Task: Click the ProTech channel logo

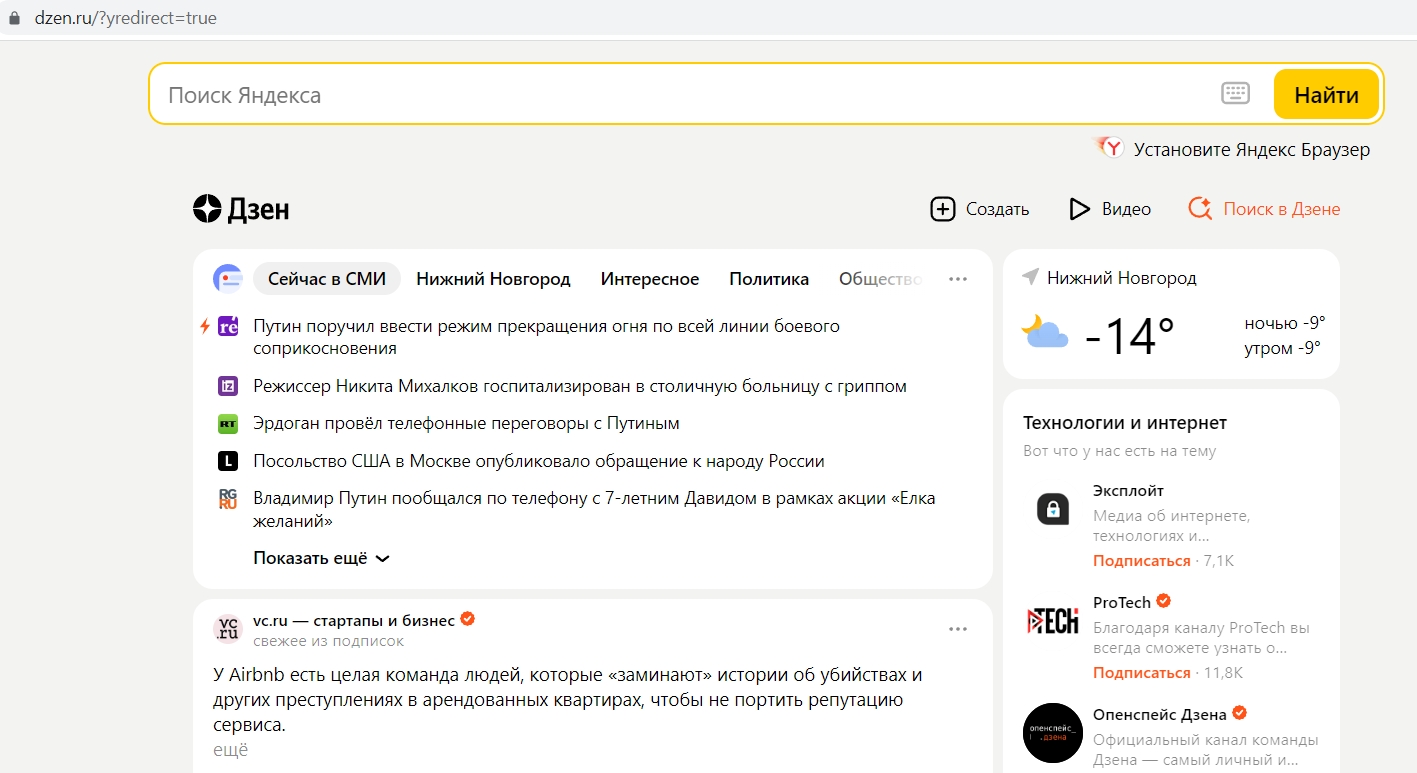Action: [1053, 620]
